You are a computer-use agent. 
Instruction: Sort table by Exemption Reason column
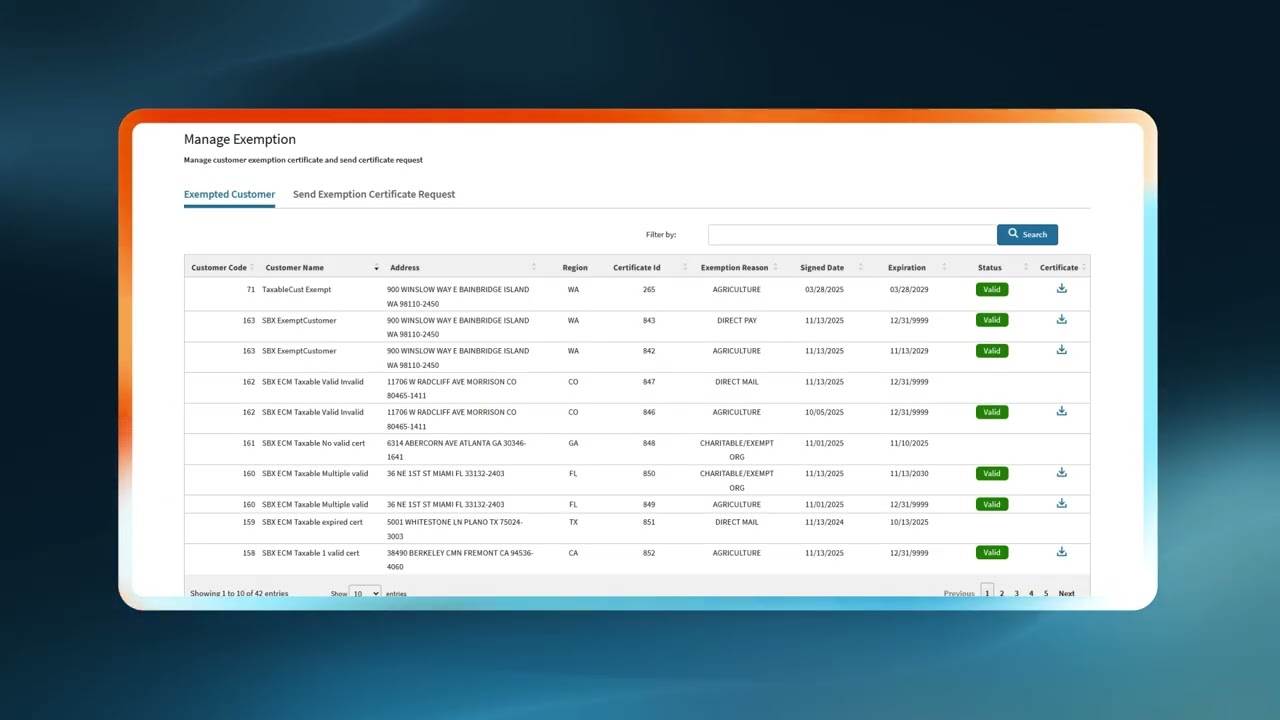point(737,267)
